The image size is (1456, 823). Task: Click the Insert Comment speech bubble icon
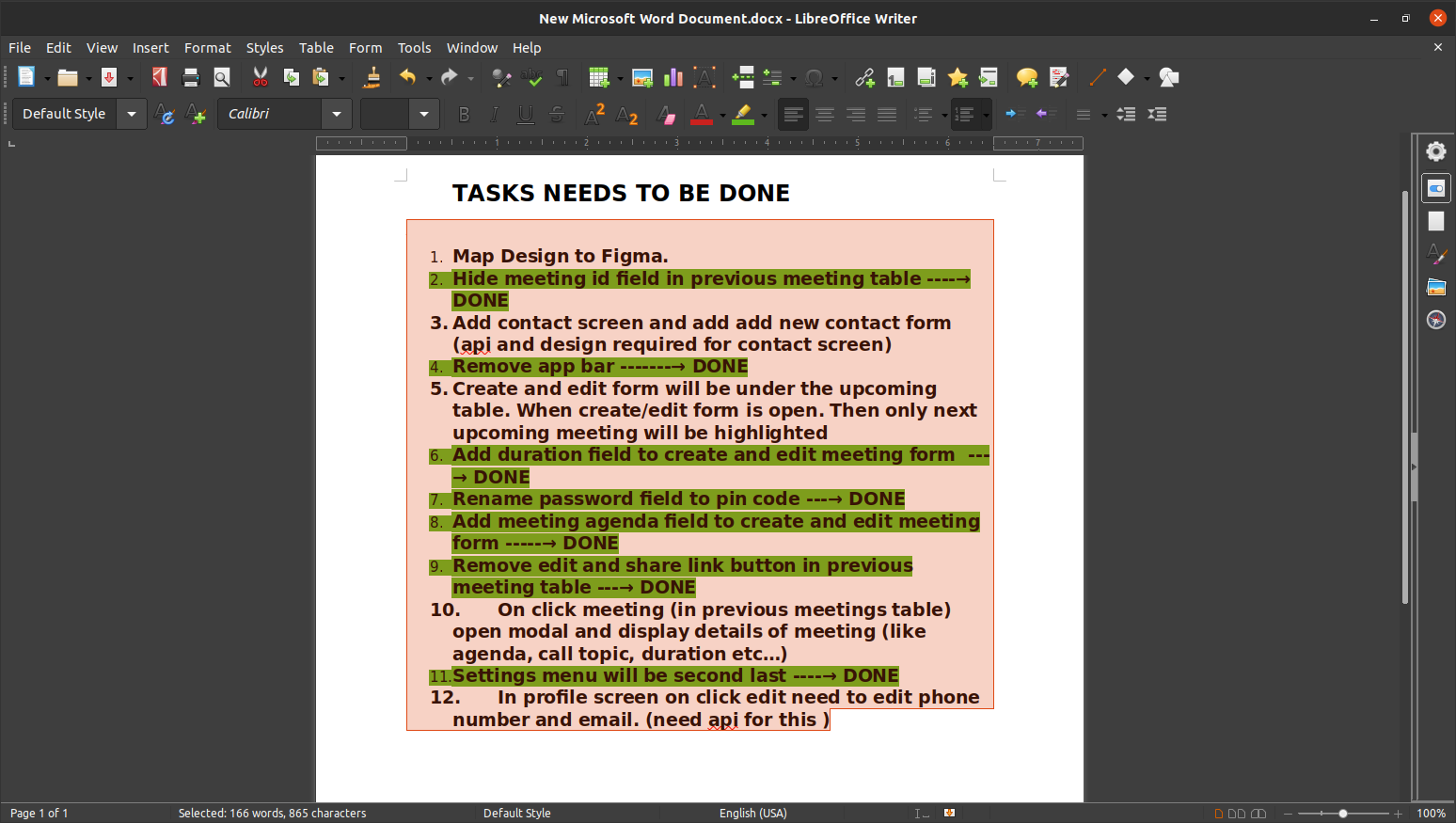pyautogui.click(x=1026, y=77)
